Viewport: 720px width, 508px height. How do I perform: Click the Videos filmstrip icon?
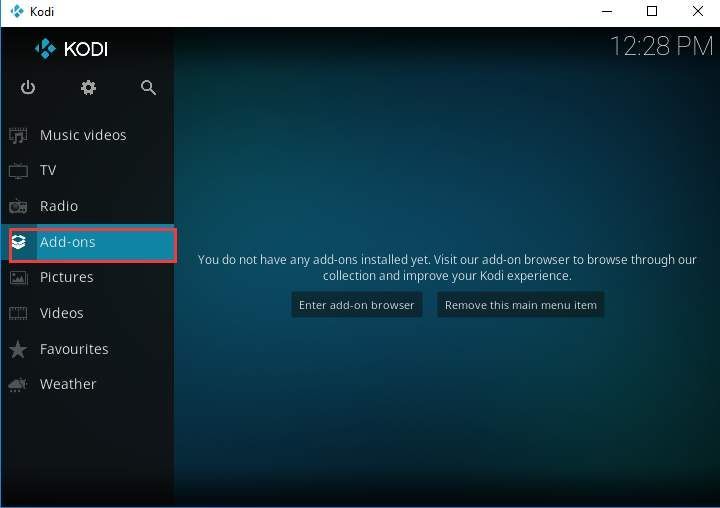pyautogui.click(x=18, y=313)
